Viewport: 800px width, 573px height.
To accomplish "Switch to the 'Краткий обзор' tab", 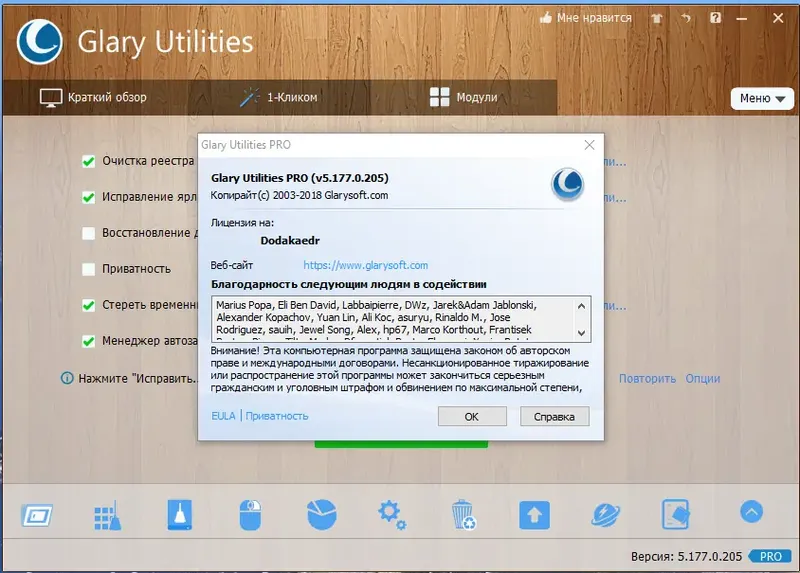I will pos(93,97).
